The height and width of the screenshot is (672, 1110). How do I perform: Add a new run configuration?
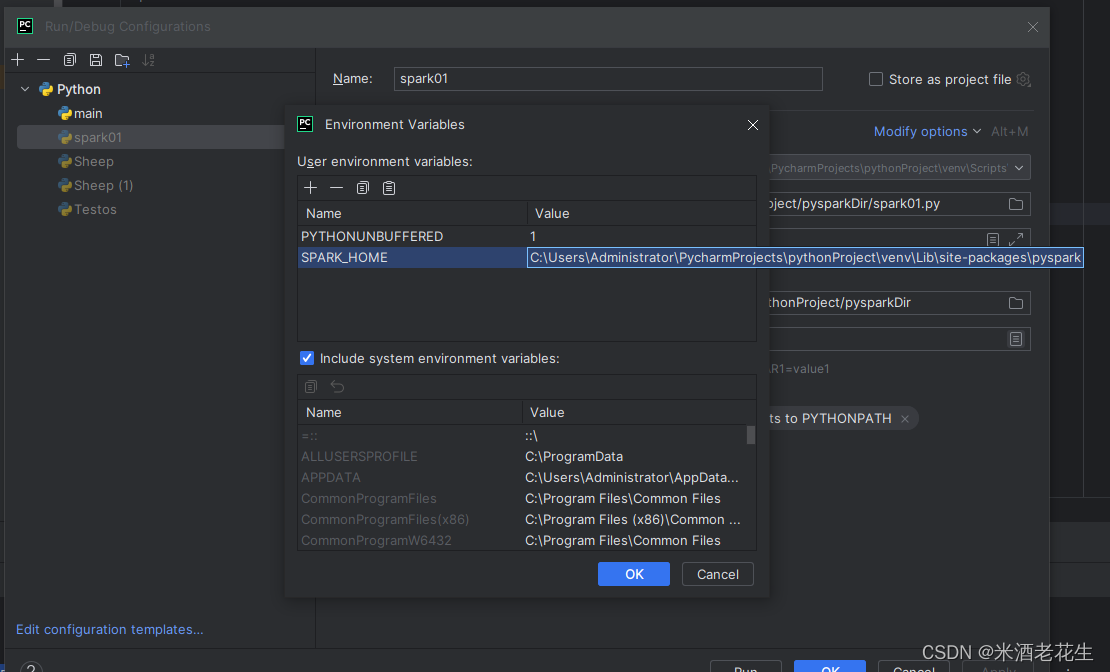point(17,60)
